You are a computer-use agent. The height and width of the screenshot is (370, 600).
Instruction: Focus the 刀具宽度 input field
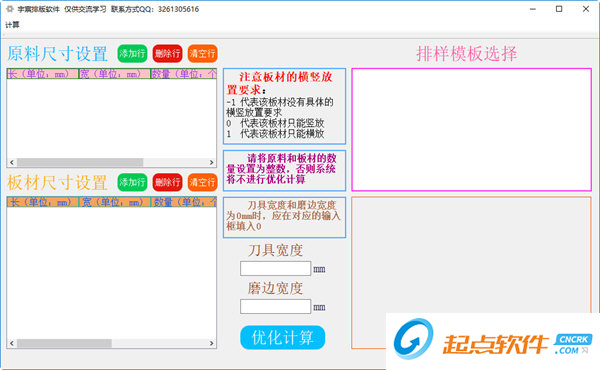pyautogui.click(x=275, y=268)
